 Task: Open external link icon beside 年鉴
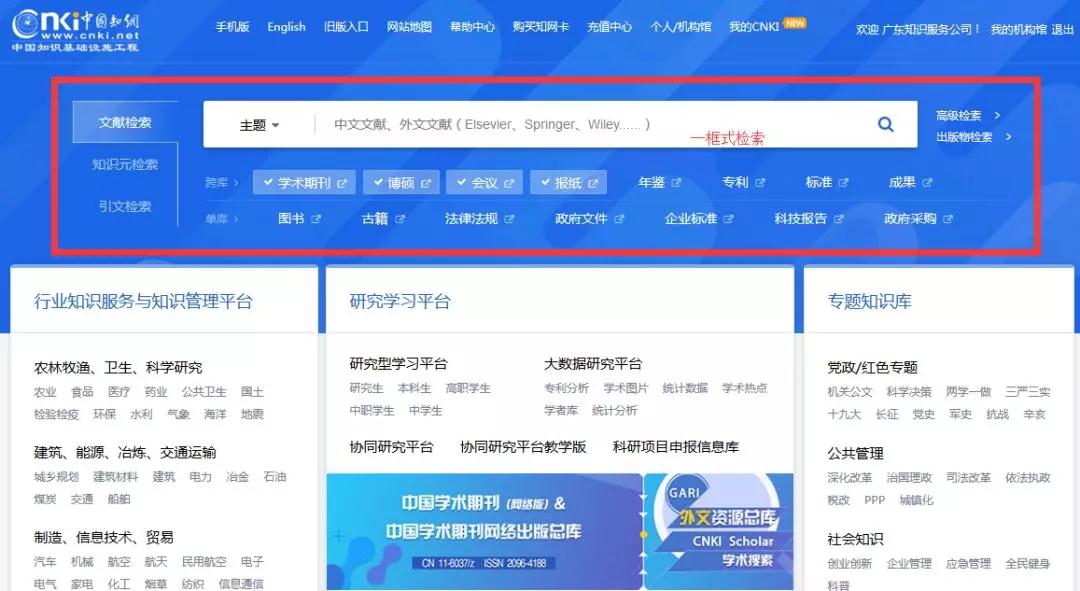pyautogui.click(x=677, y=183)
